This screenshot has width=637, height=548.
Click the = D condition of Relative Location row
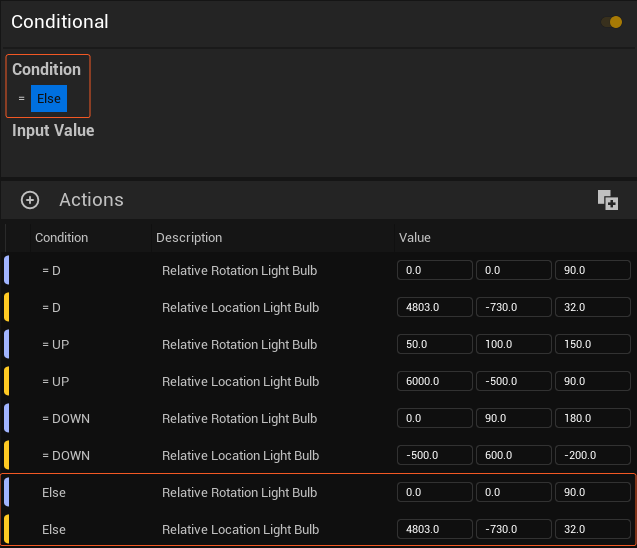click(x=51, y=308)
